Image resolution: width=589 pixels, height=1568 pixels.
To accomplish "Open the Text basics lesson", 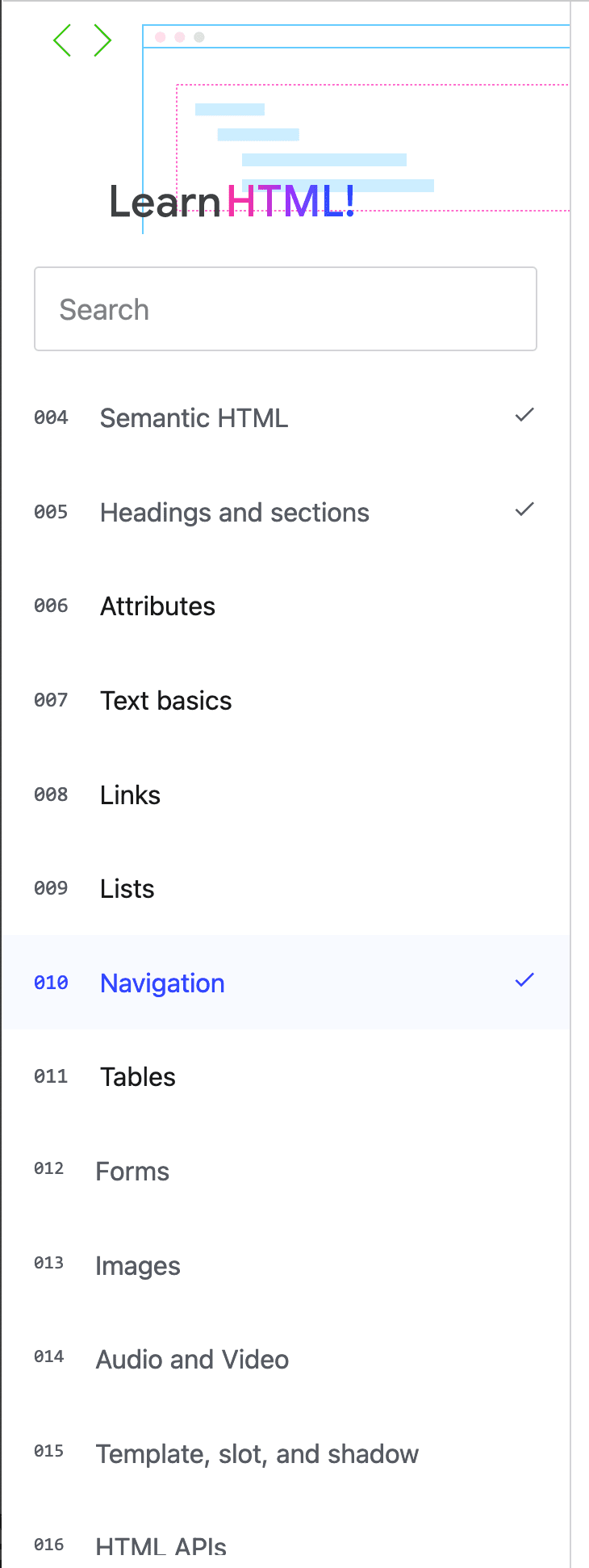I will (165, 701).
